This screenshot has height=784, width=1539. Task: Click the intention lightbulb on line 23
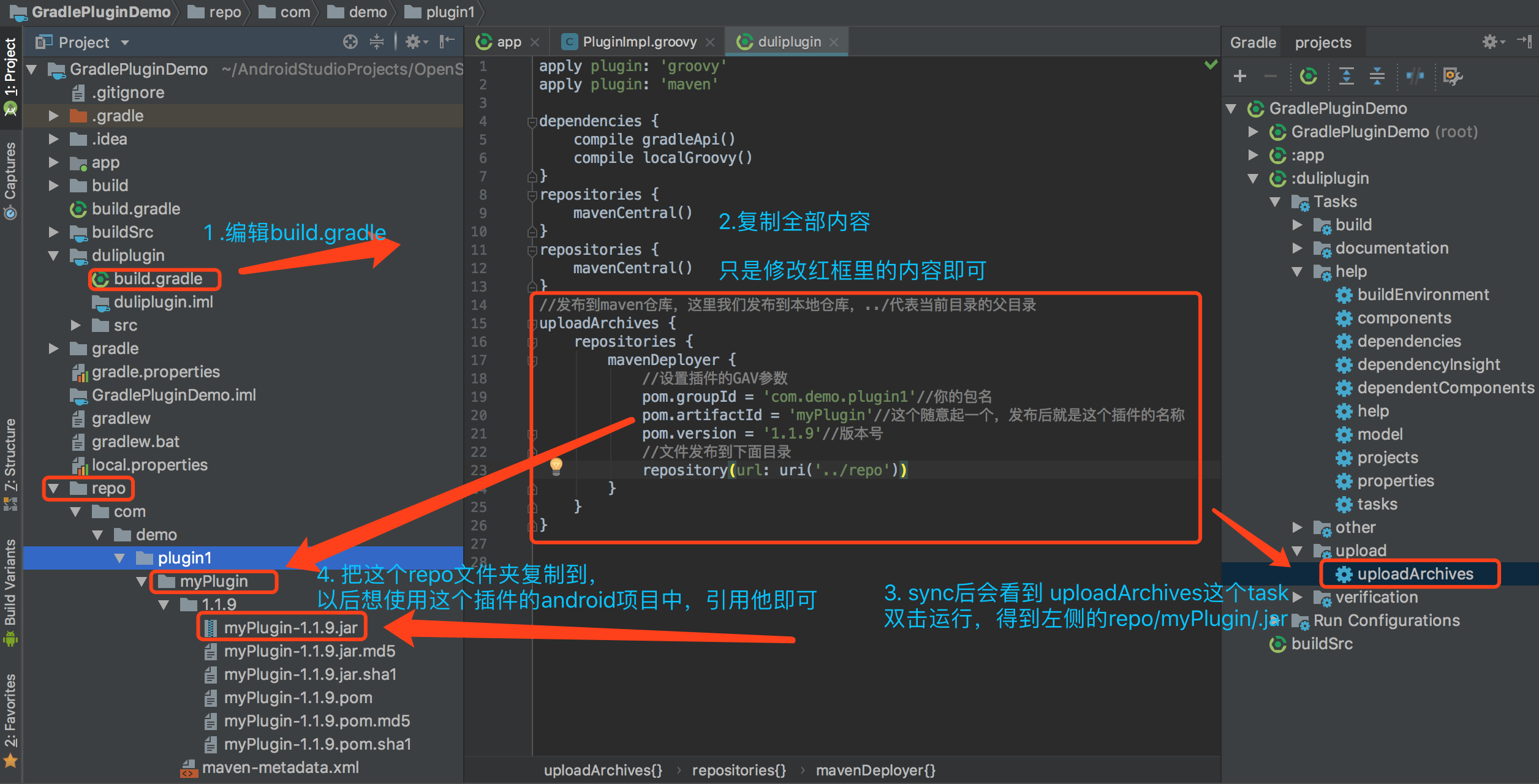tap(556, 466)
